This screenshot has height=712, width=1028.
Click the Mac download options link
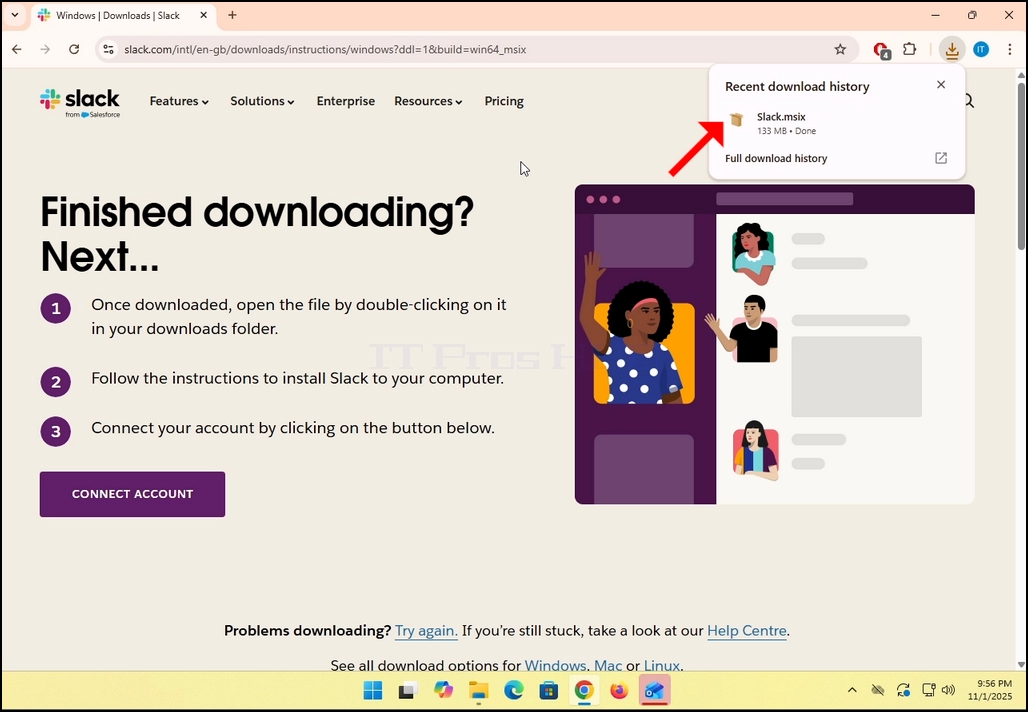point(608,665)
